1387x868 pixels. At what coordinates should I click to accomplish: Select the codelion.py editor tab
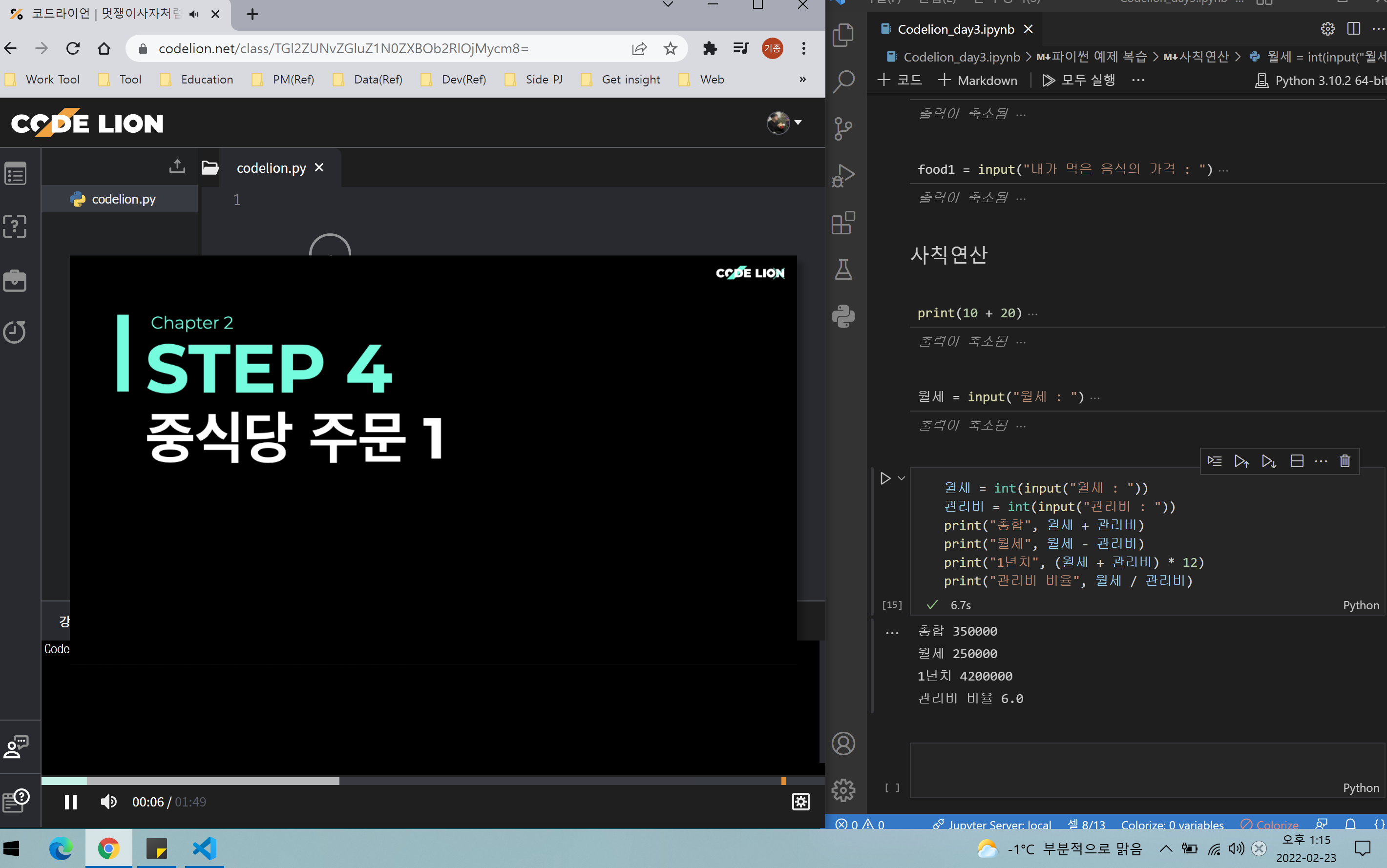(271, 167)
